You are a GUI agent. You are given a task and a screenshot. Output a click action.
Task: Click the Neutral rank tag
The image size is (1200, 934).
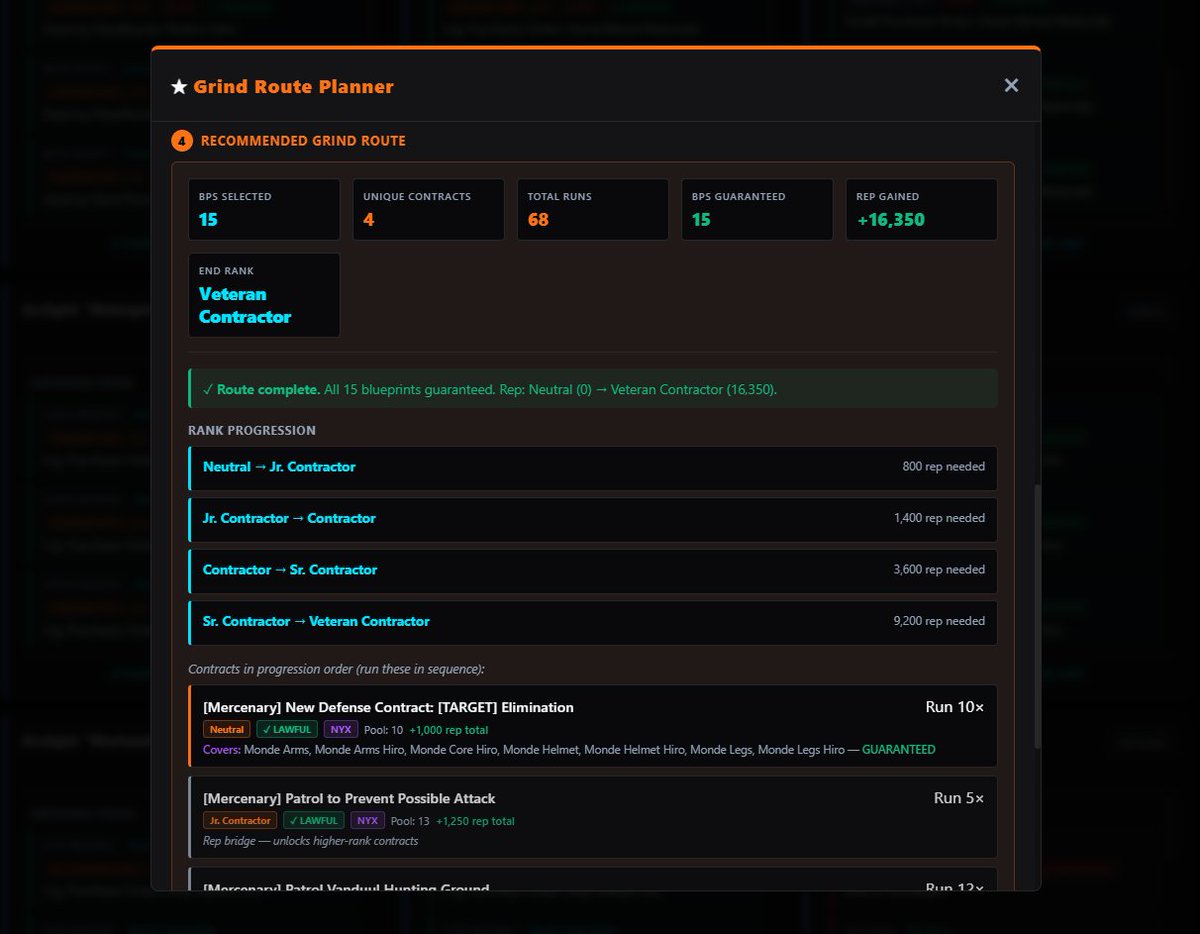click(227, 730)
